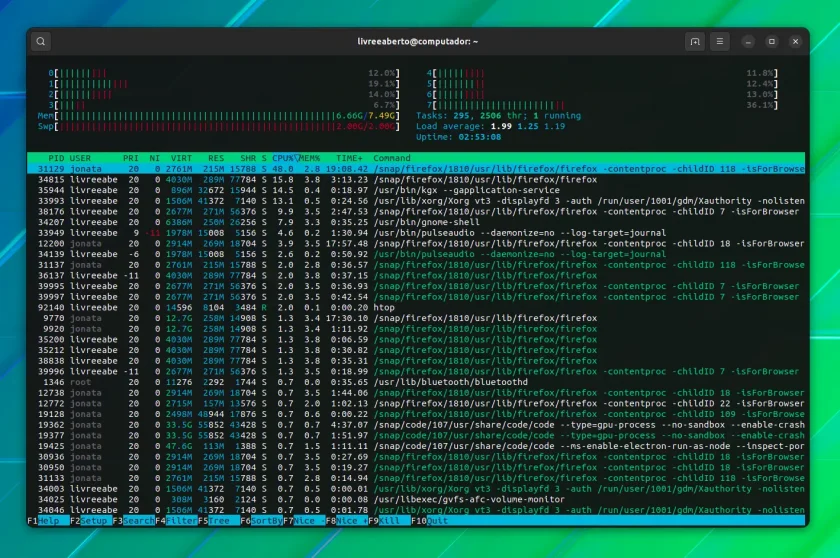Click F2 Setup in htop footer

91,521
